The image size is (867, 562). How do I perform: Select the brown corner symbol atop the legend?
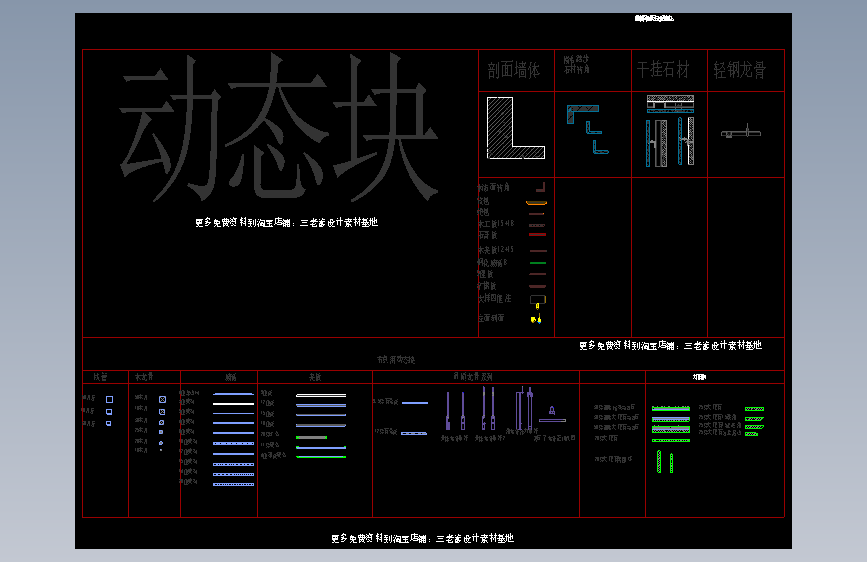click(541, 187)
